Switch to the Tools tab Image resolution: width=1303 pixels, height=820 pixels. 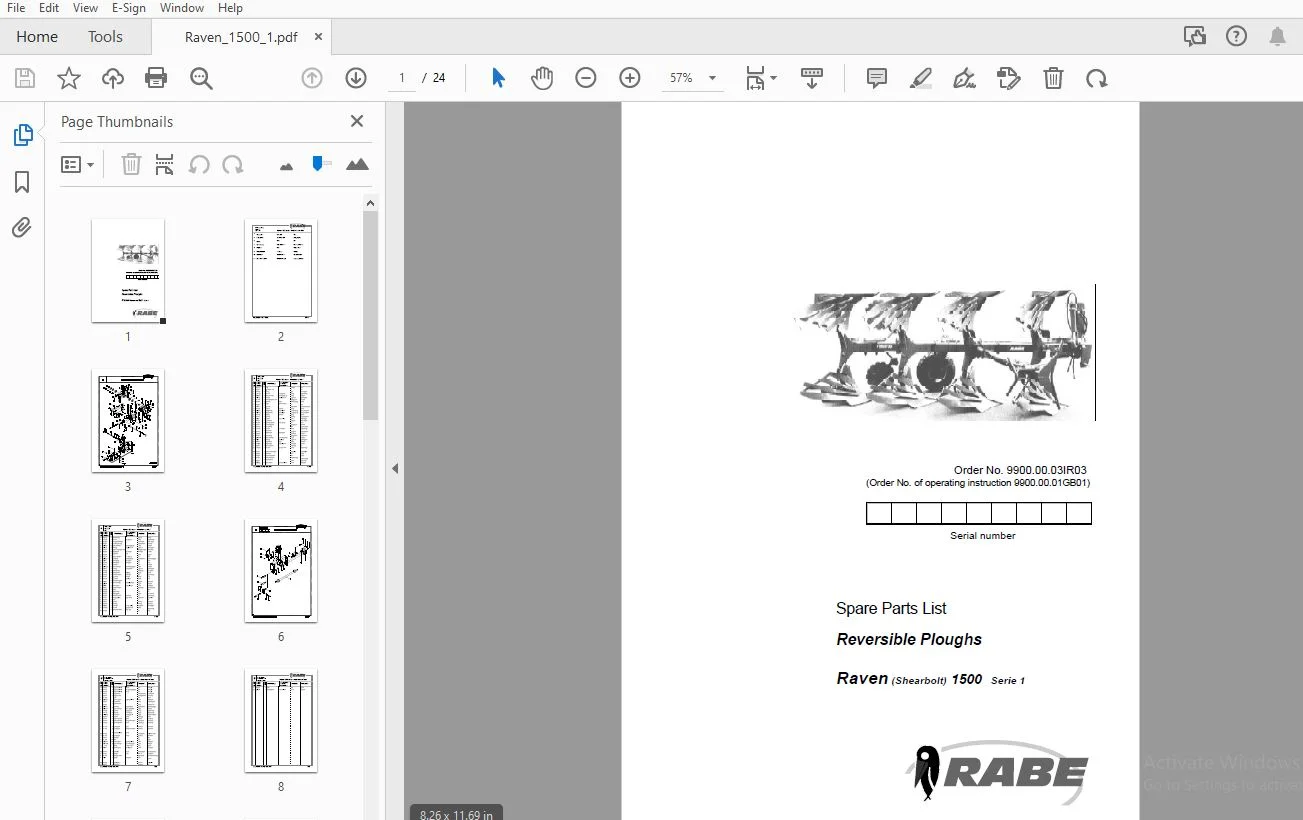(105, 37)
